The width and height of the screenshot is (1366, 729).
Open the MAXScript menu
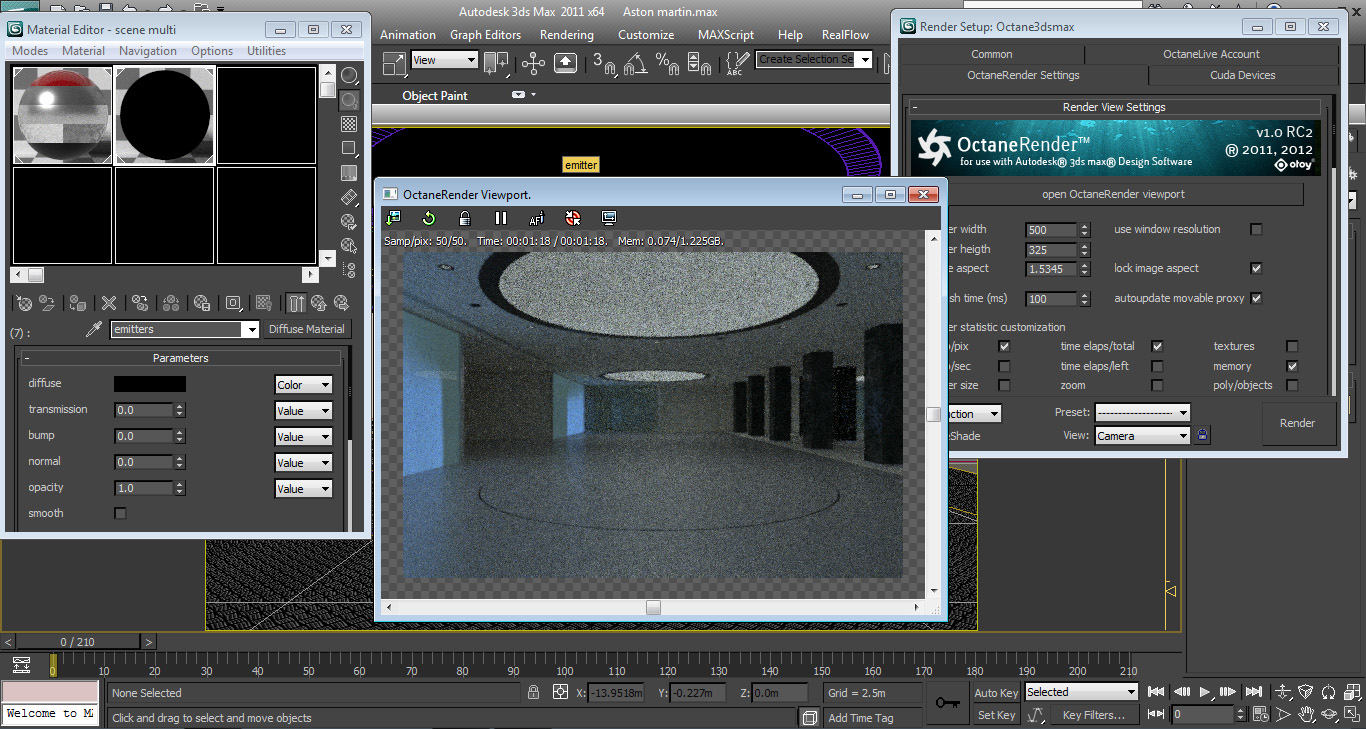click(726, 35)
